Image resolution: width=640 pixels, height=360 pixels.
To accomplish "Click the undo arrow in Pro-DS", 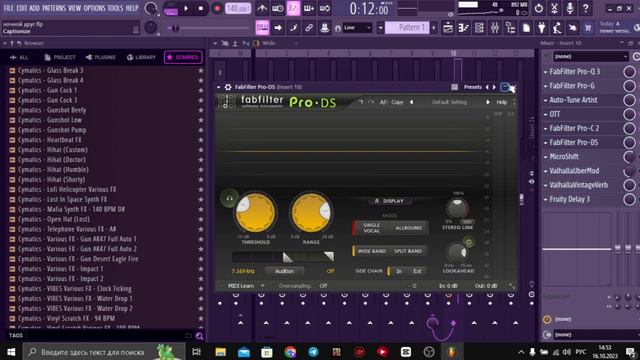I will pos(361,102).
